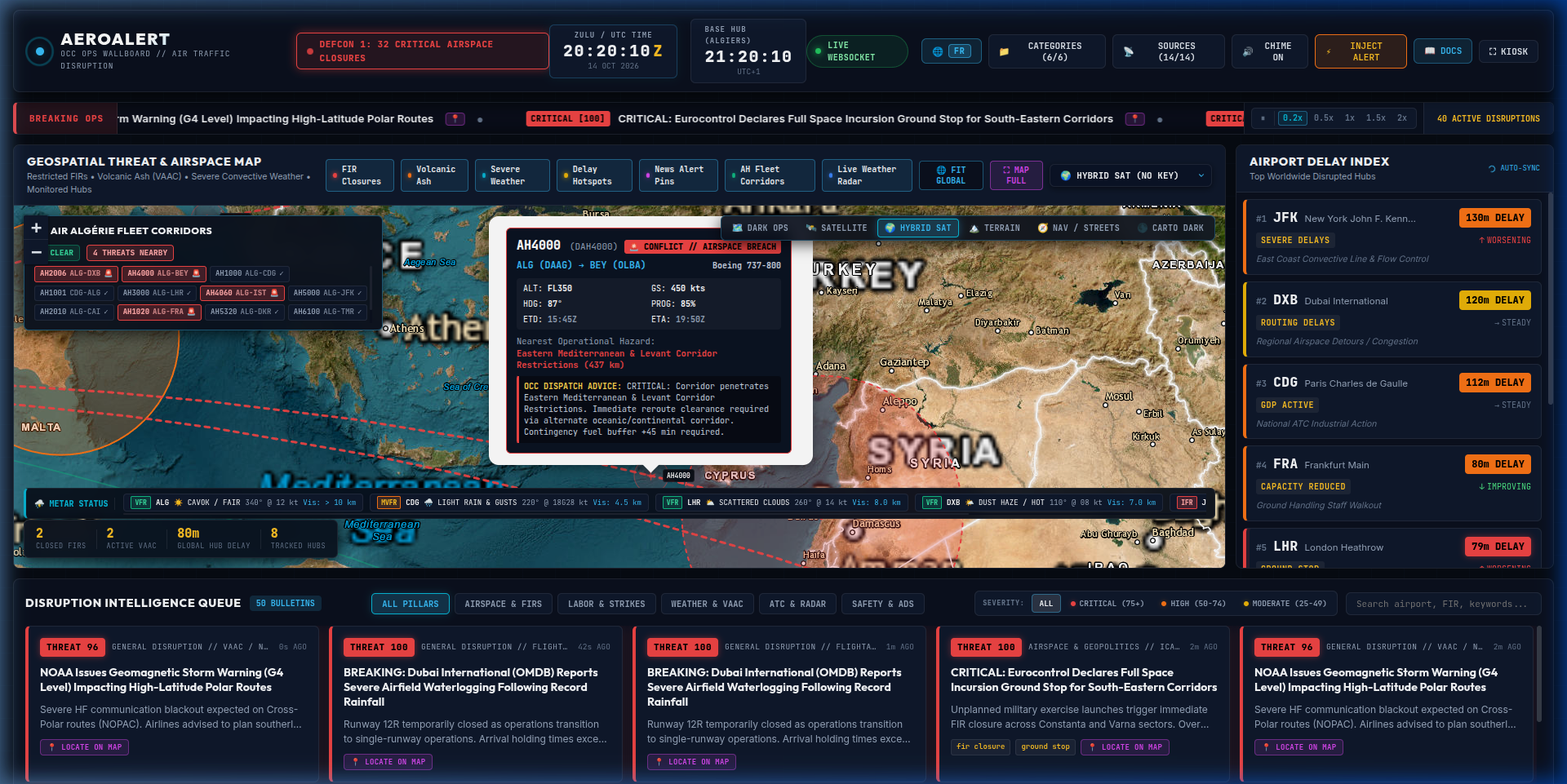Viewport: 1567px width, 784px height.
Task: Switch to the Airspace & FIRs tab
Action: (x=503, y=604)
